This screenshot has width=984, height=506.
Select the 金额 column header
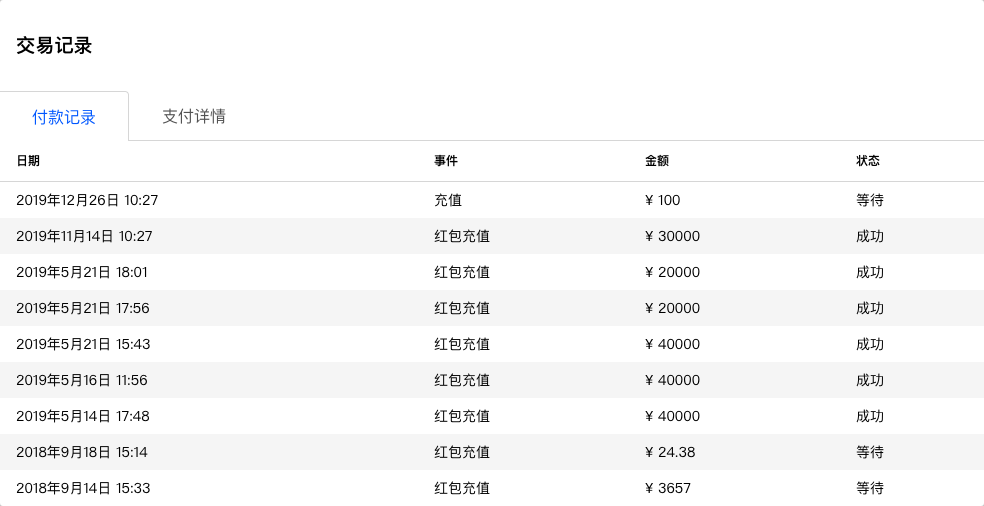(x=657, y=161)
